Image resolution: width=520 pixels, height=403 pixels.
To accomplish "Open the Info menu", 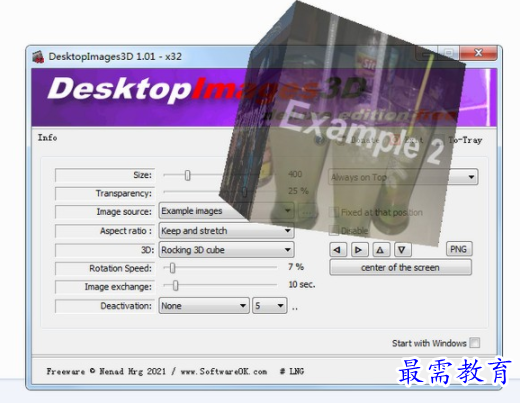I will coord(47,137).
